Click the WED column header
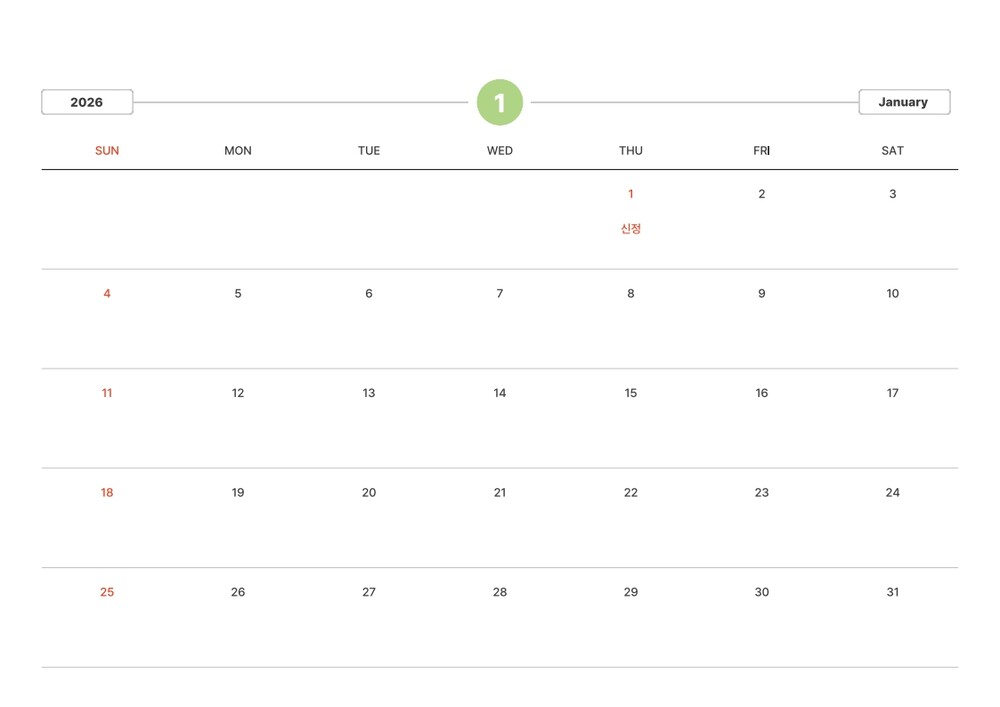 click(500, 151)
